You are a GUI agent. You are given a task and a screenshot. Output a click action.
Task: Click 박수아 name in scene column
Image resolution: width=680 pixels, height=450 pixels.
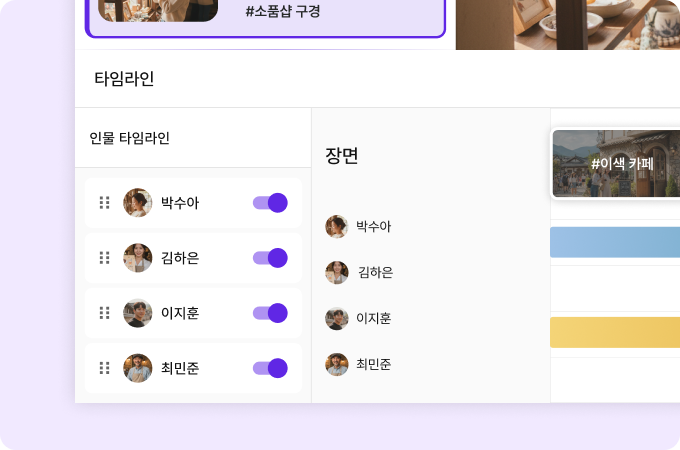pos(374,227)
